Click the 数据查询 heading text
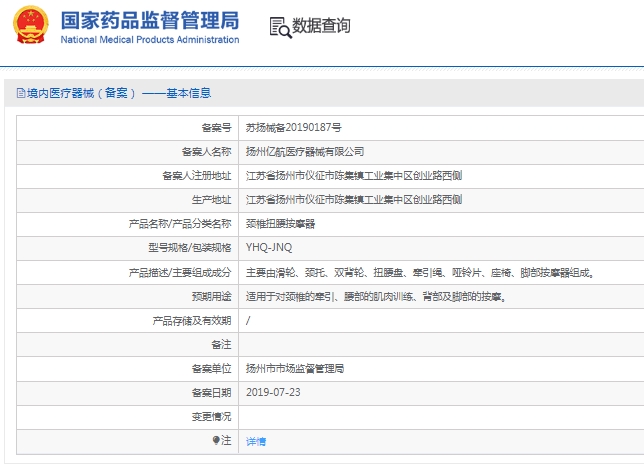Image resolution: width=644 pixels, height=469 pixels. coord(321,25)
